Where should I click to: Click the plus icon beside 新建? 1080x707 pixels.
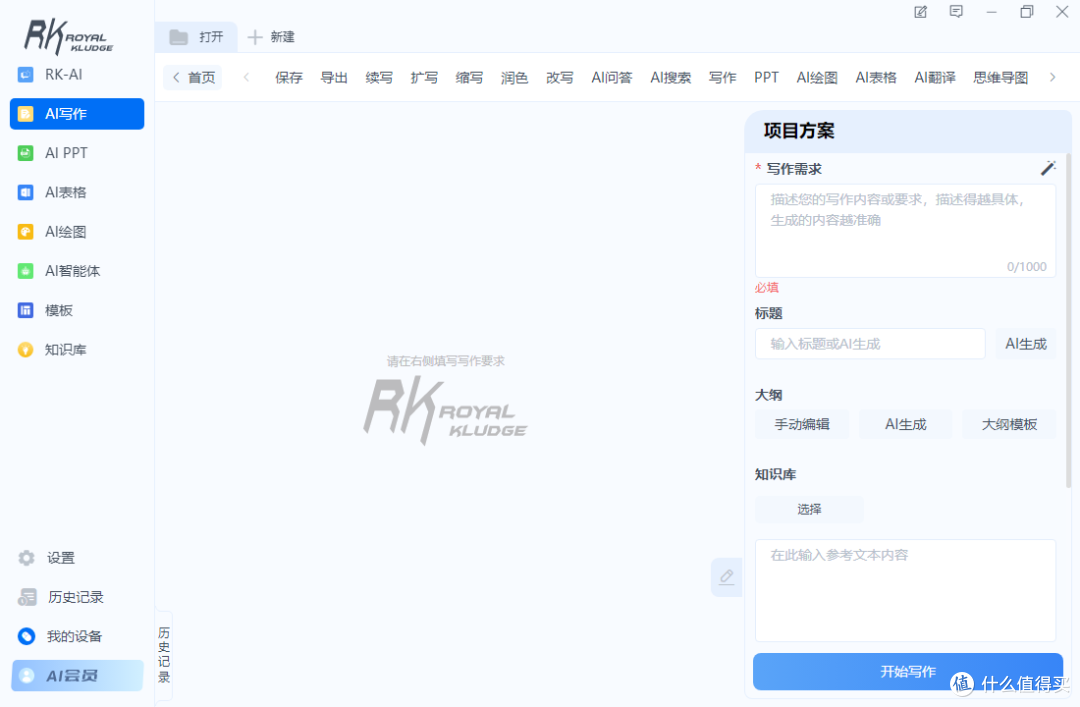point(255,37)
